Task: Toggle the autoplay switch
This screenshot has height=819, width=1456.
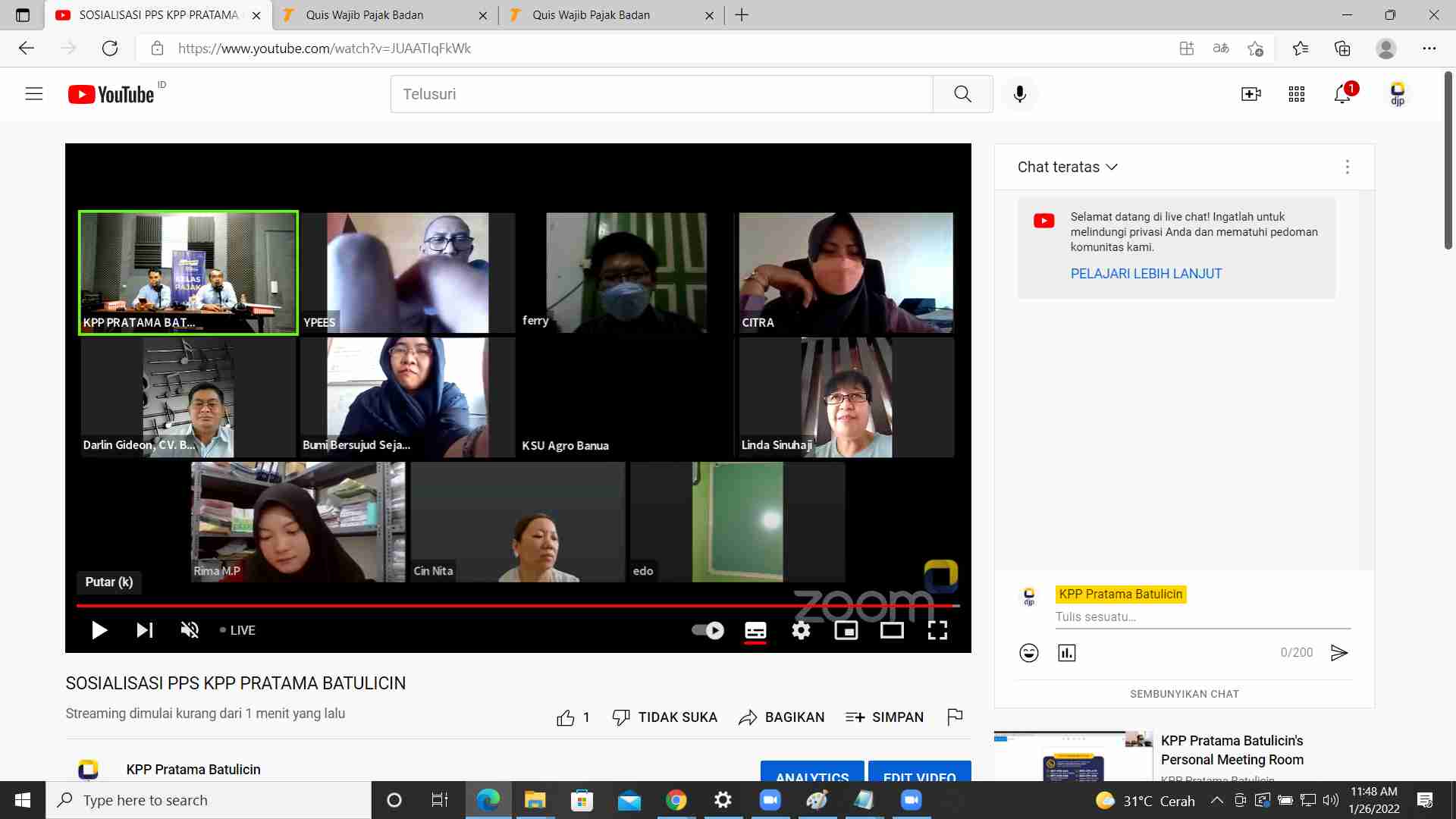Action: [708, 630]
